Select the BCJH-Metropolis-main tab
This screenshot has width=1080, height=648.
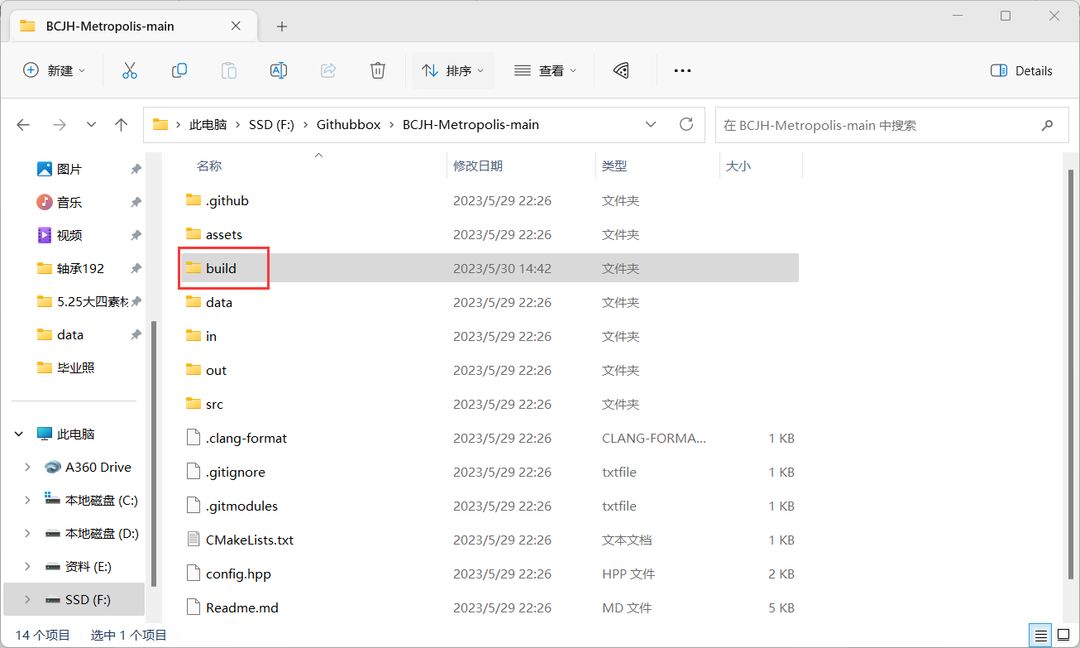click(133, 26)
